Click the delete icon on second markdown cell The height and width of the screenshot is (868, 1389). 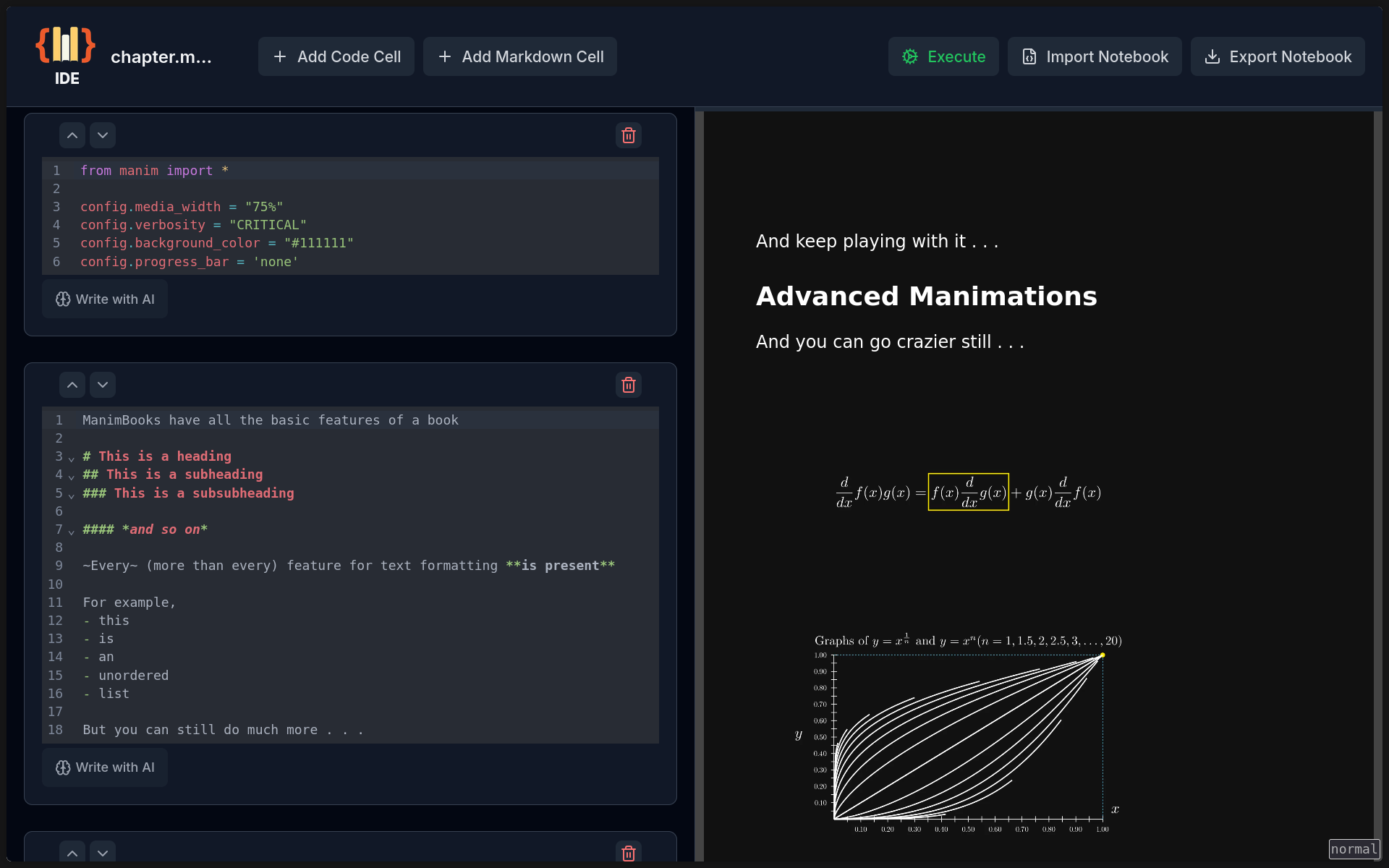pos(629,384)
